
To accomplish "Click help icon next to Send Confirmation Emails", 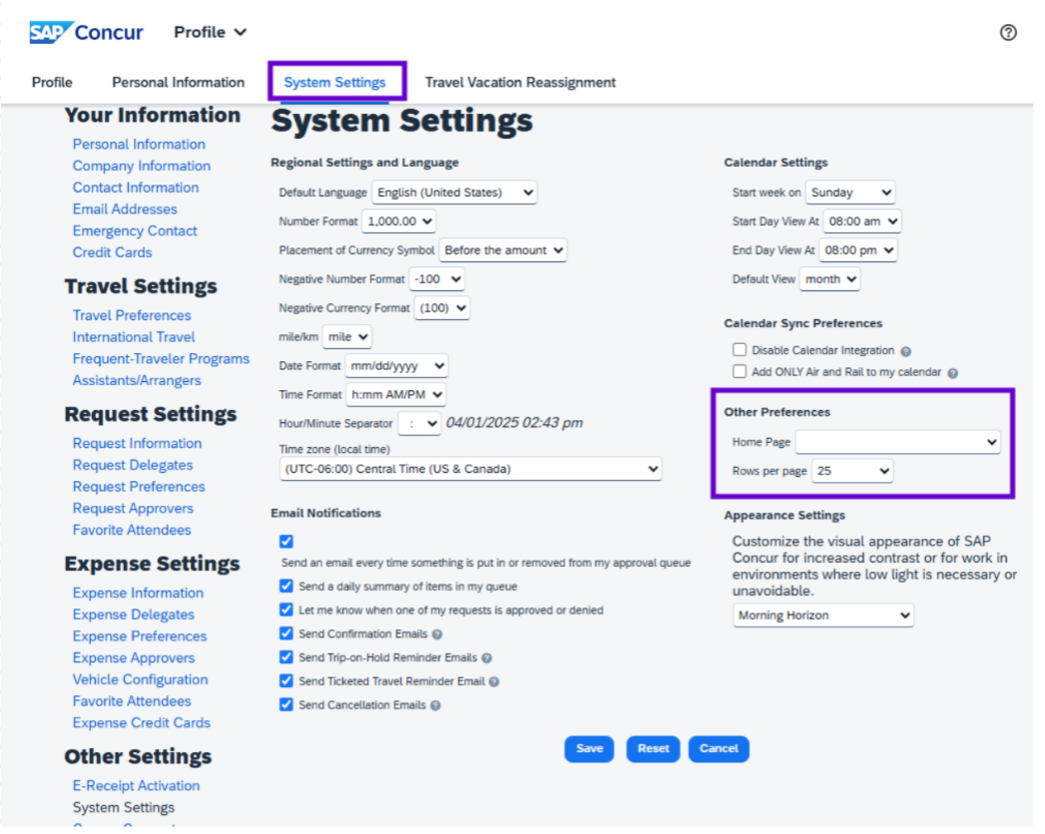I will coord(437,635).
